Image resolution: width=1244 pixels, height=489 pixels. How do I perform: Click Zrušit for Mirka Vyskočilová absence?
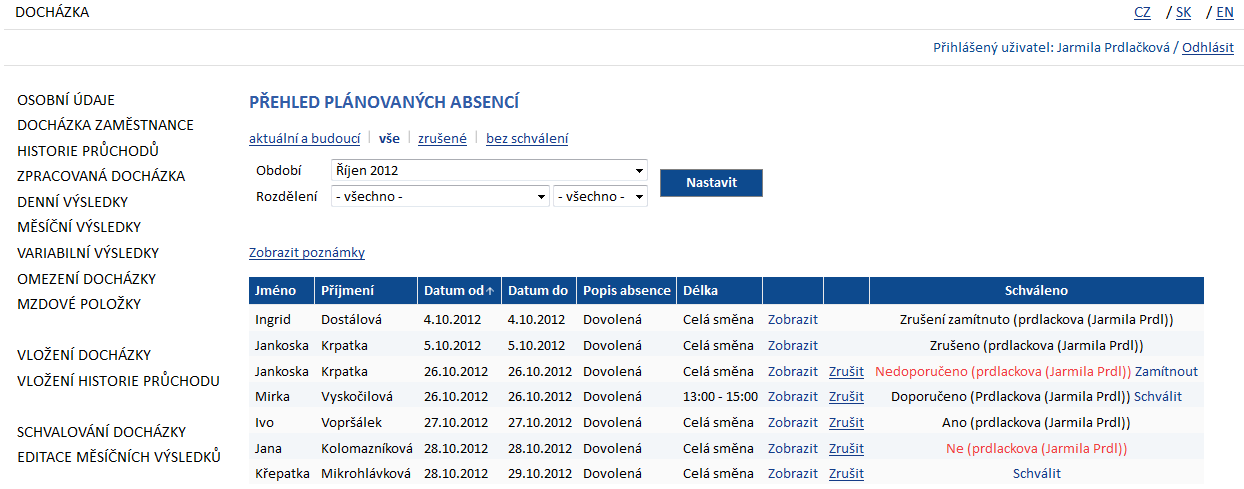pos(846,397)
